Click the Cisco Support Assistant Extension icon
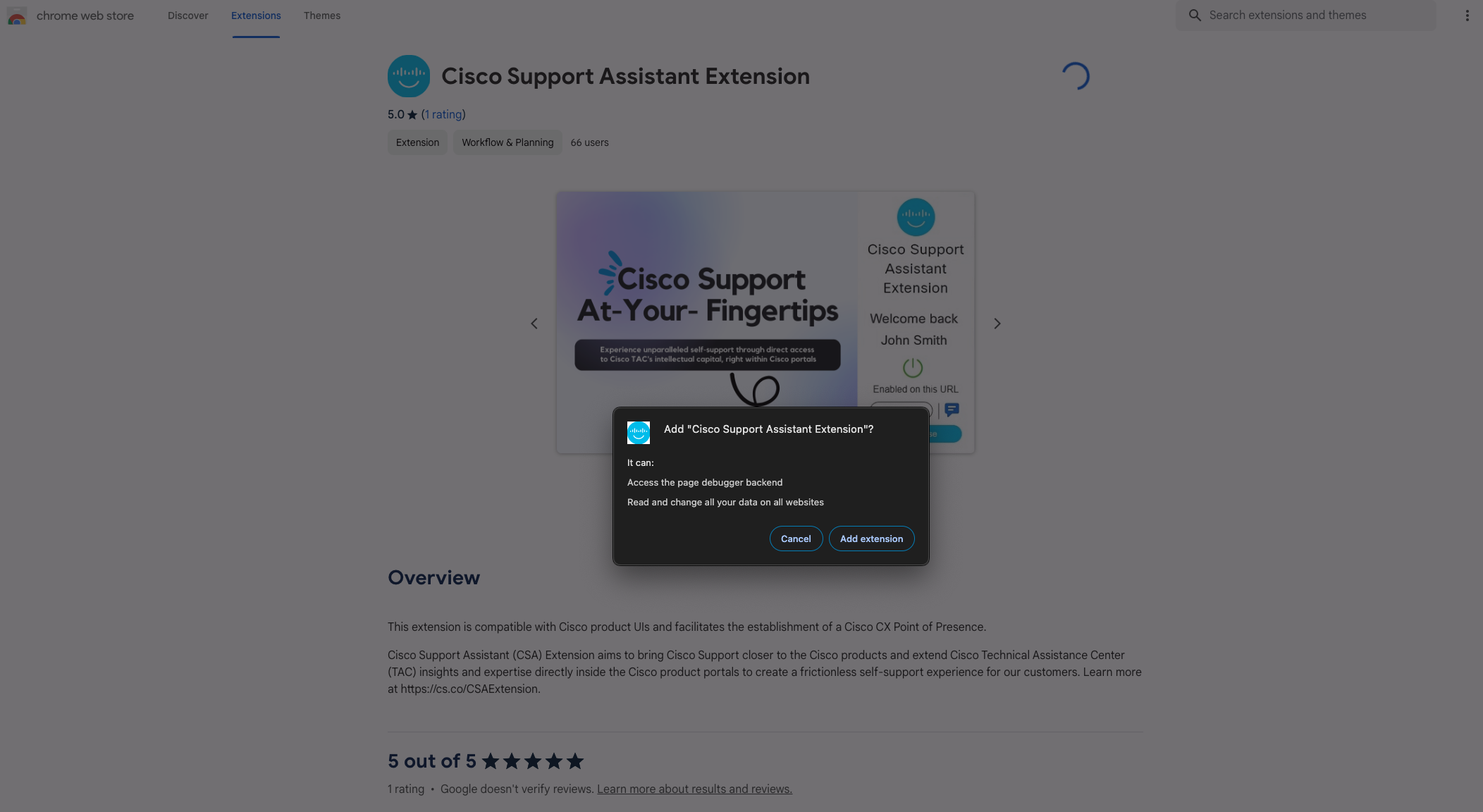 coord(408,76)
